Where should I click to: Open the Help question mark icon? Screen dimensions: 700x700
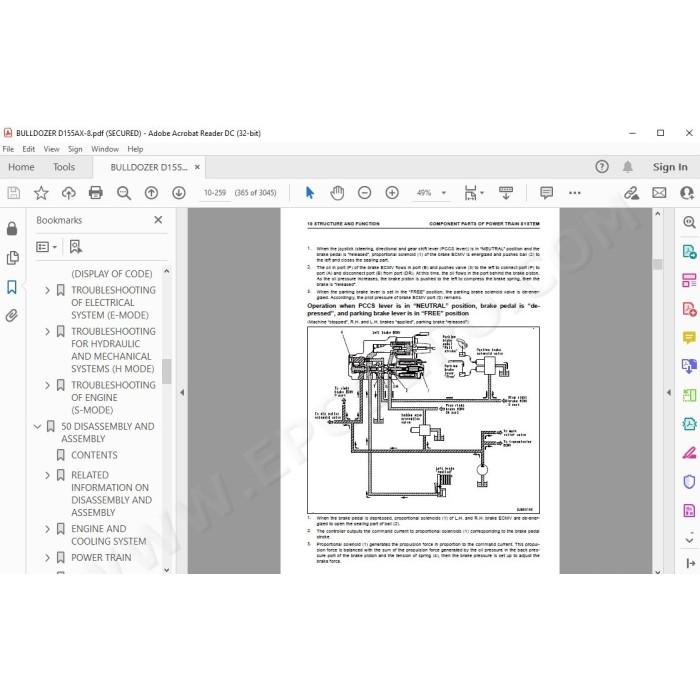[602, 167]
